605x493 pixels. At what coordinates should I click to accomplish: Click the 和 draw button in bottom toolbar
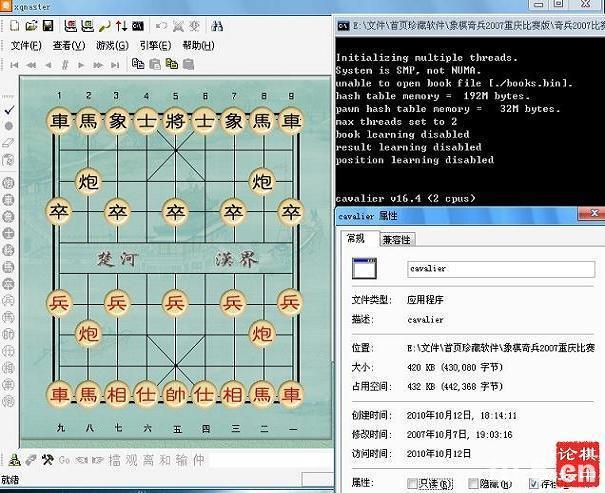point(165,460)
